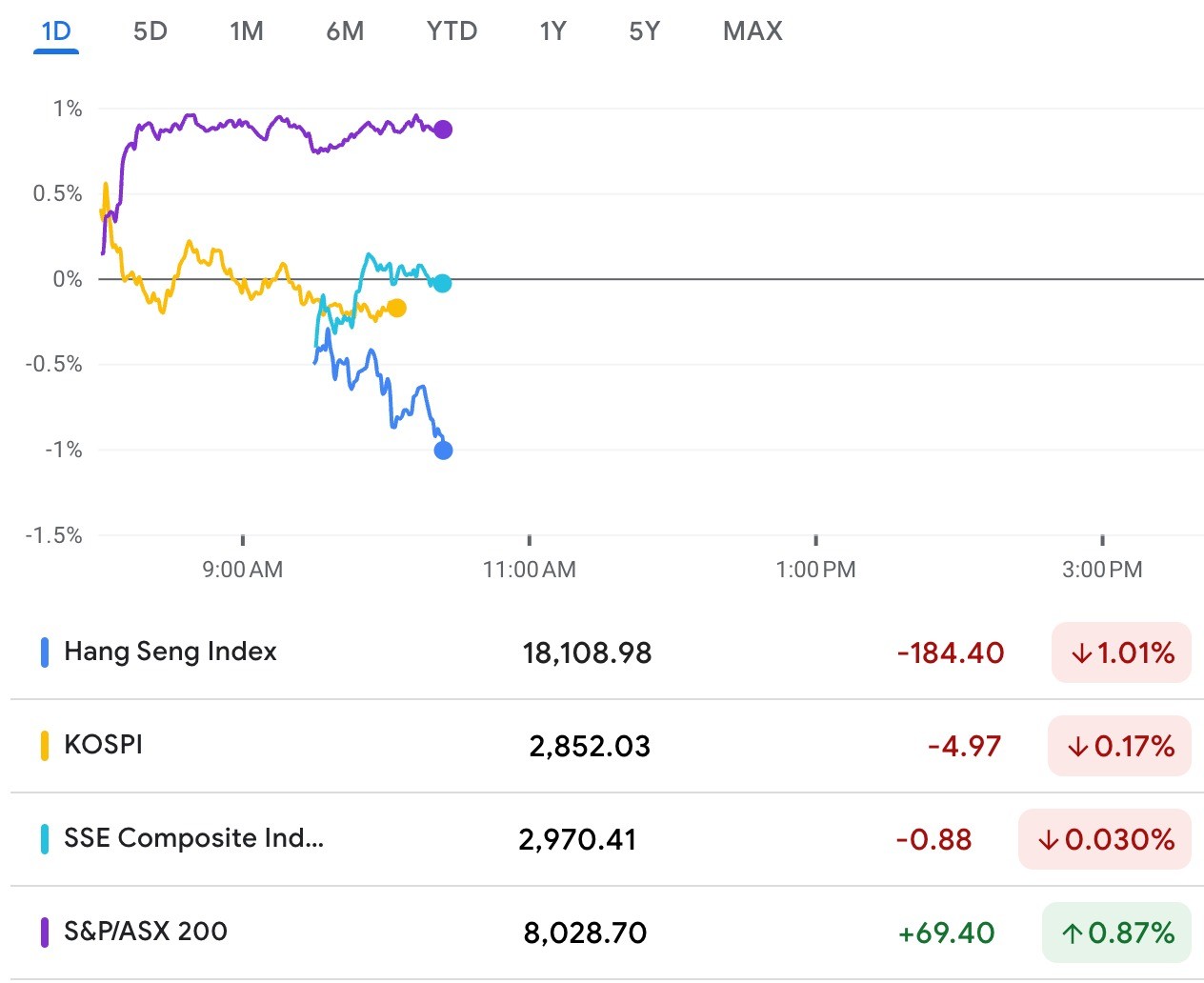
Task: Click the KOSPI price 2,852.03
Action: (x=590, y=746)
